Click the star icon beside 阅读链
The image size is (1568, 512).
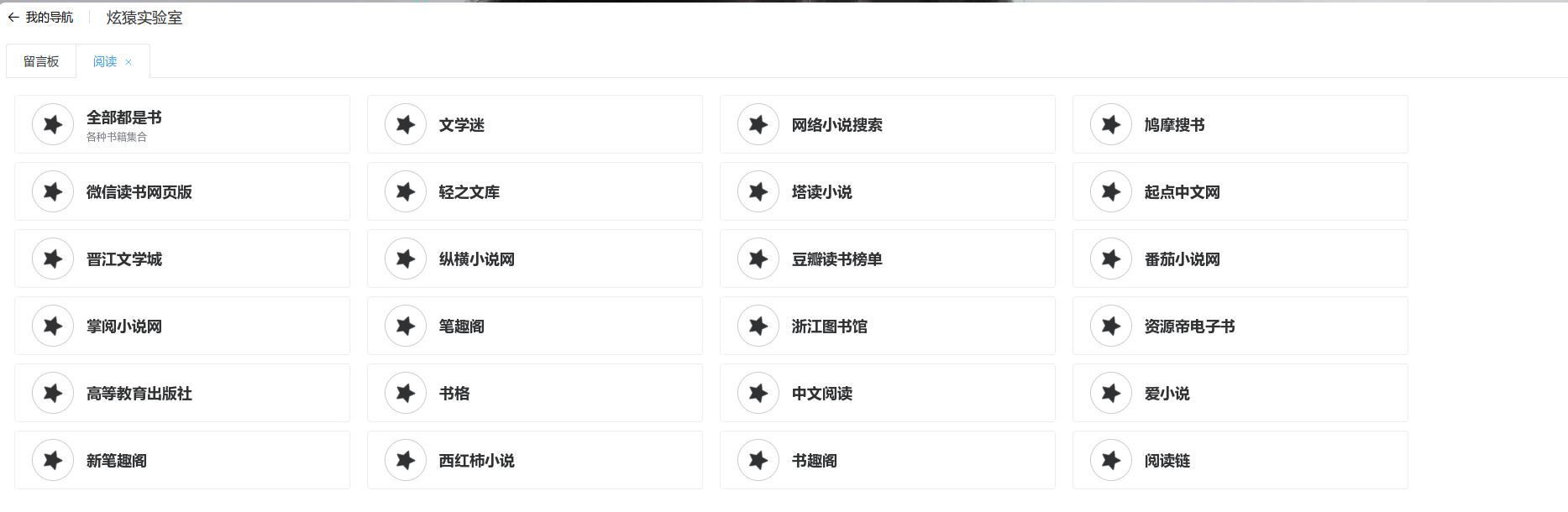1111,461
